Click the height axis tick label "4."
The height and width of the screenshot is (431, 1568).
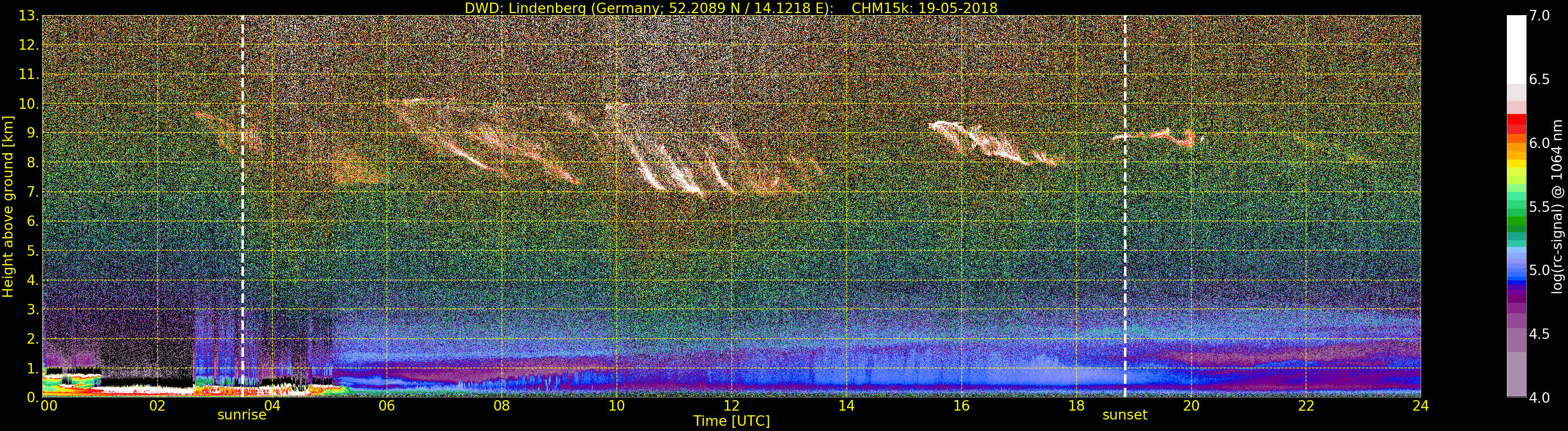(32, 280)
